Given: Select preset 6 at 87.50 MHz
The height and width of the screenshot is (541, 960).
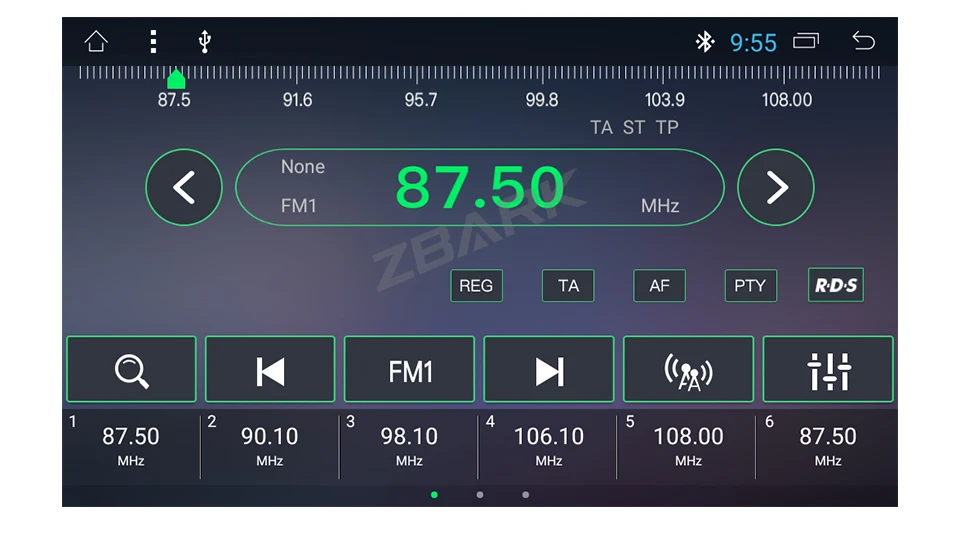Looking at the screenshot, I should pyautogui.click(x=828, y=447).
